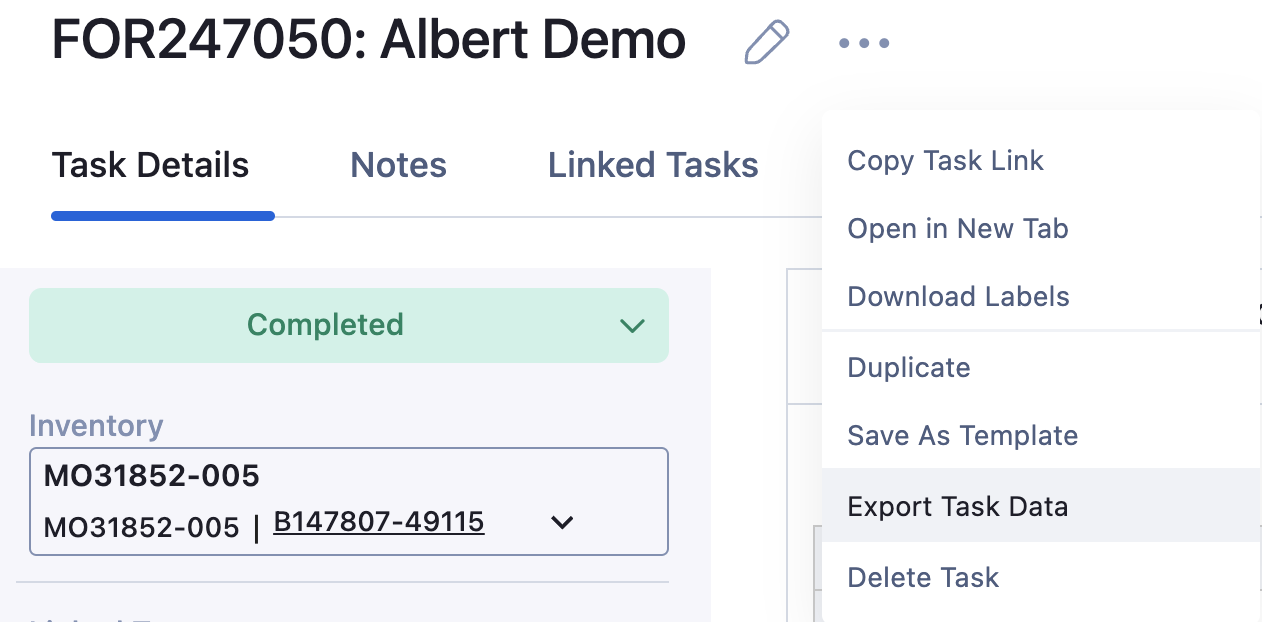
Task: Click the FOR247050: Albert Demo title
Action: pyautogui.click(x=369, y=41)
